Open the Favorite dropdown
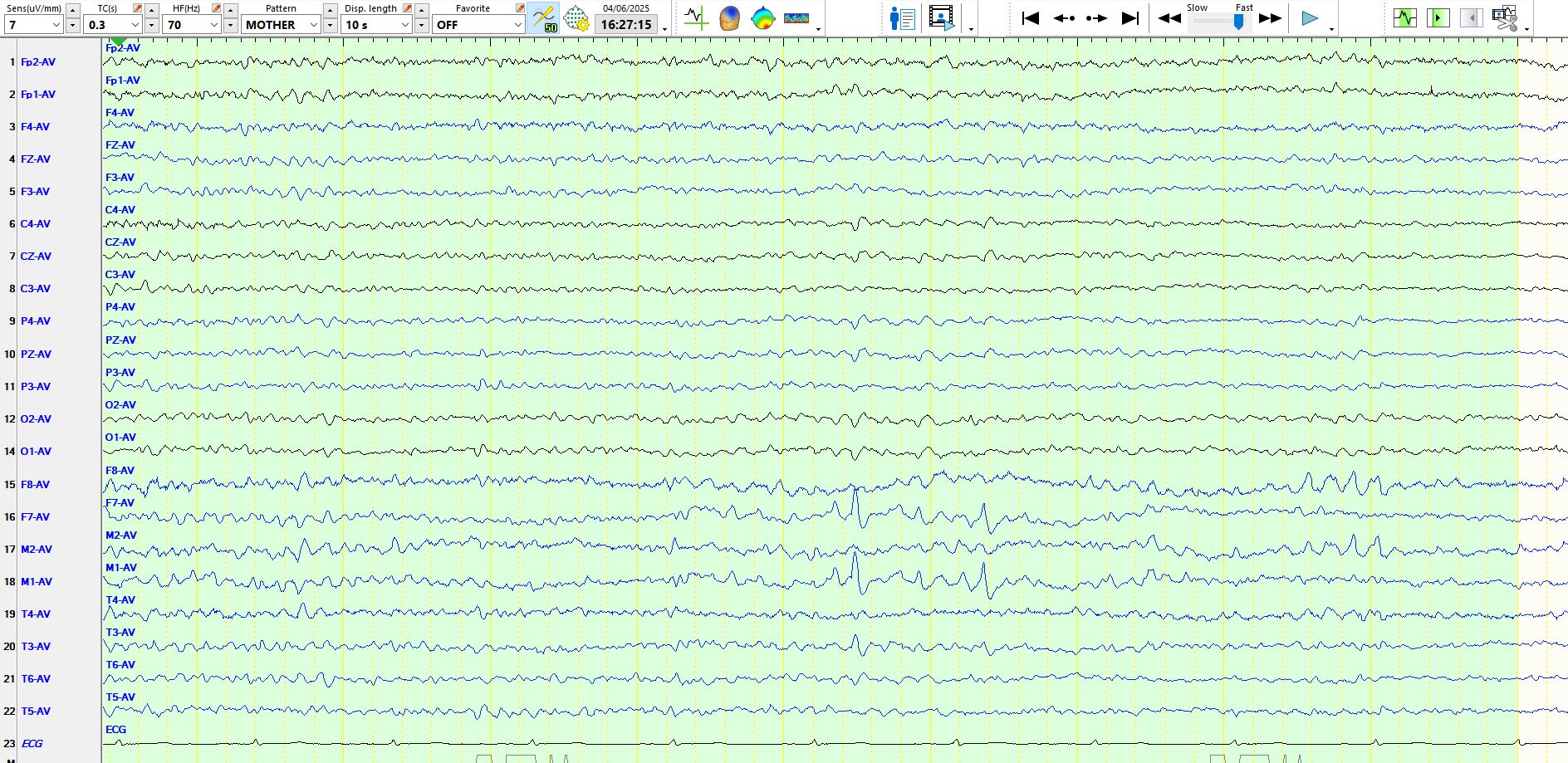Screen dimensions: 1568x763 [478, 25]
